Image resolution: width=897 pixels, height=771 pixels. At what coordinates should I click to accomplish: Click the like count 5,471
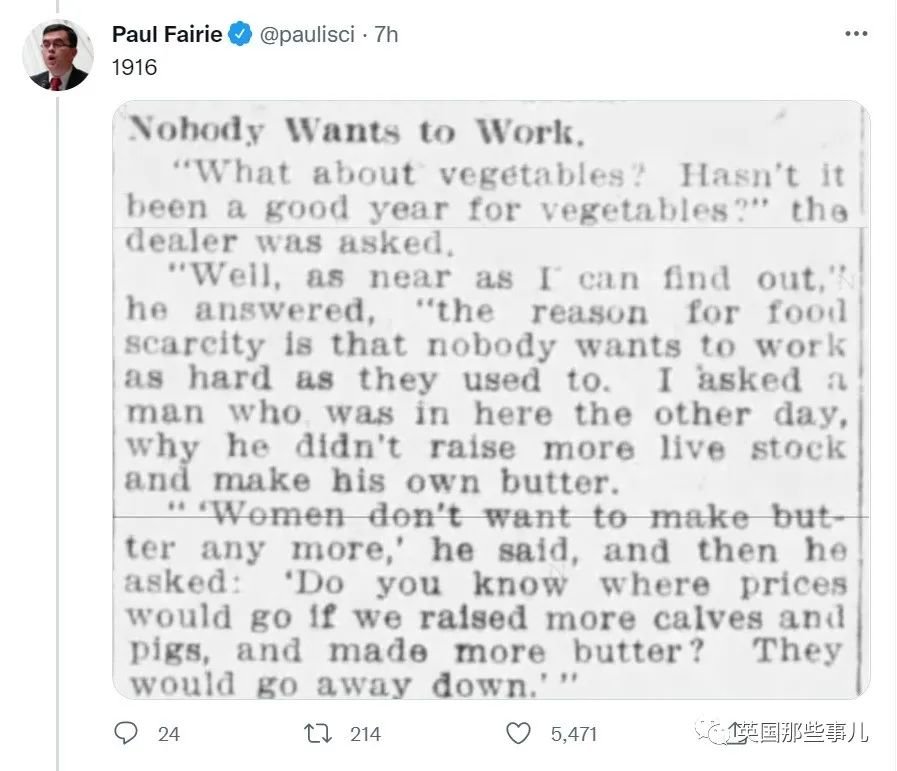[573, 734]
